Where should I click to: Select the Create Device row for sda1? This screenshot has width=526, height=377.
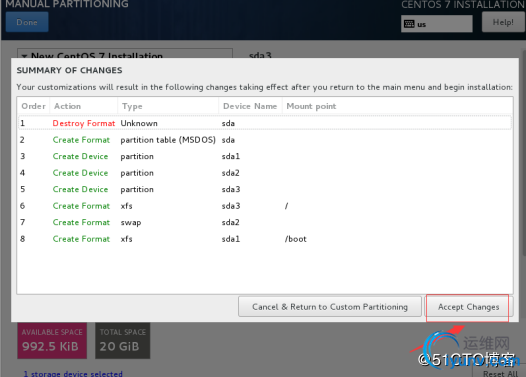point(265,156)
